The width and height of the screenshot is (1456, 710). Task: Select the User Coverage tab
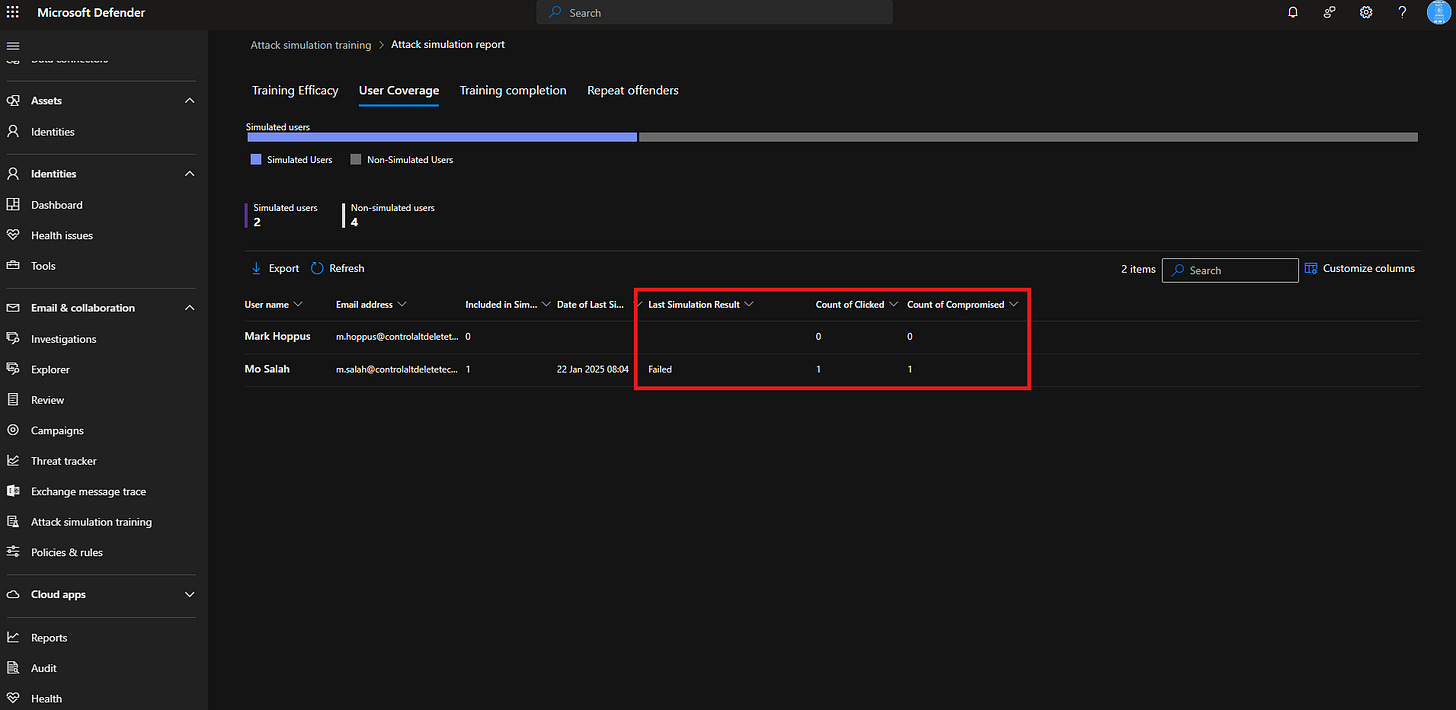399,90
